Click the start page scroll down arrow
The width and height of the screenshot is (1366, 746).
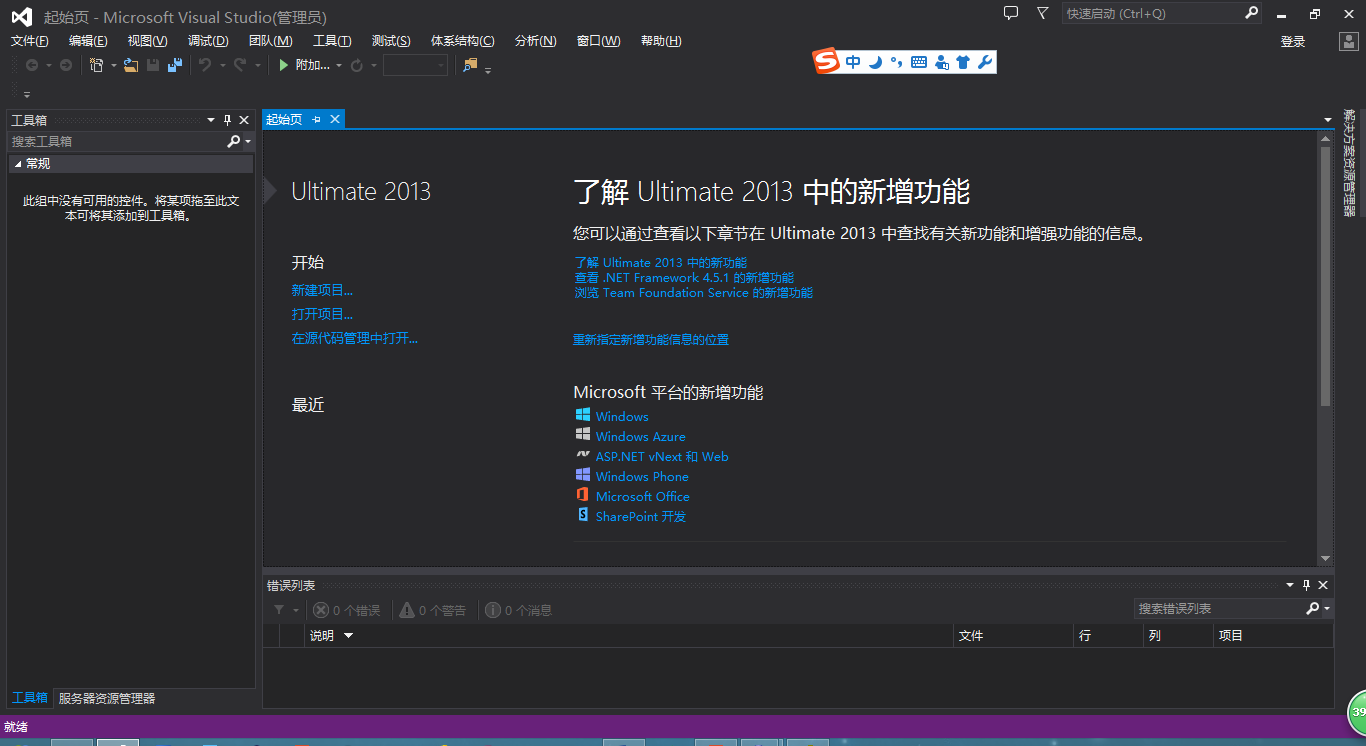click(1325, 558)
